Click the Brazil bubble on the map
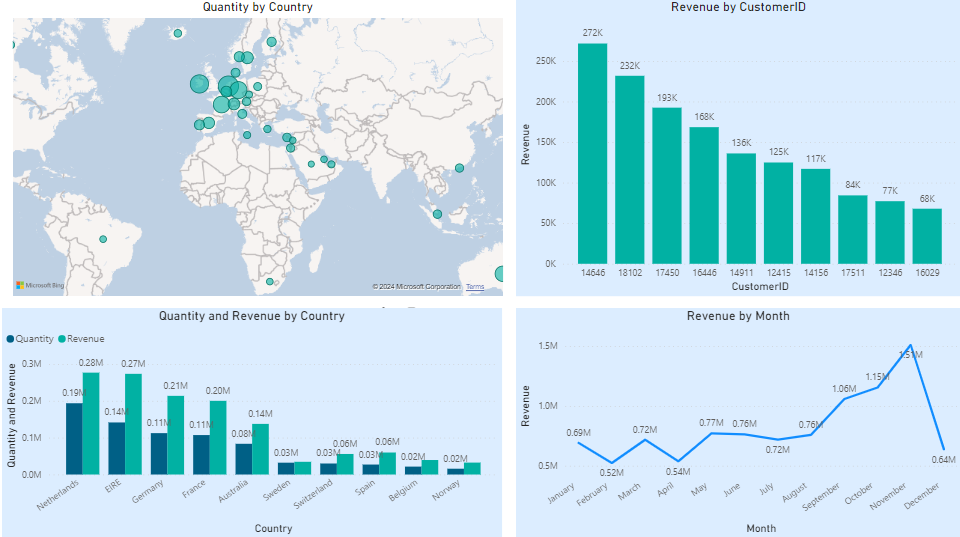Screen dimensions: 960x537 click(x=103, y=239)
